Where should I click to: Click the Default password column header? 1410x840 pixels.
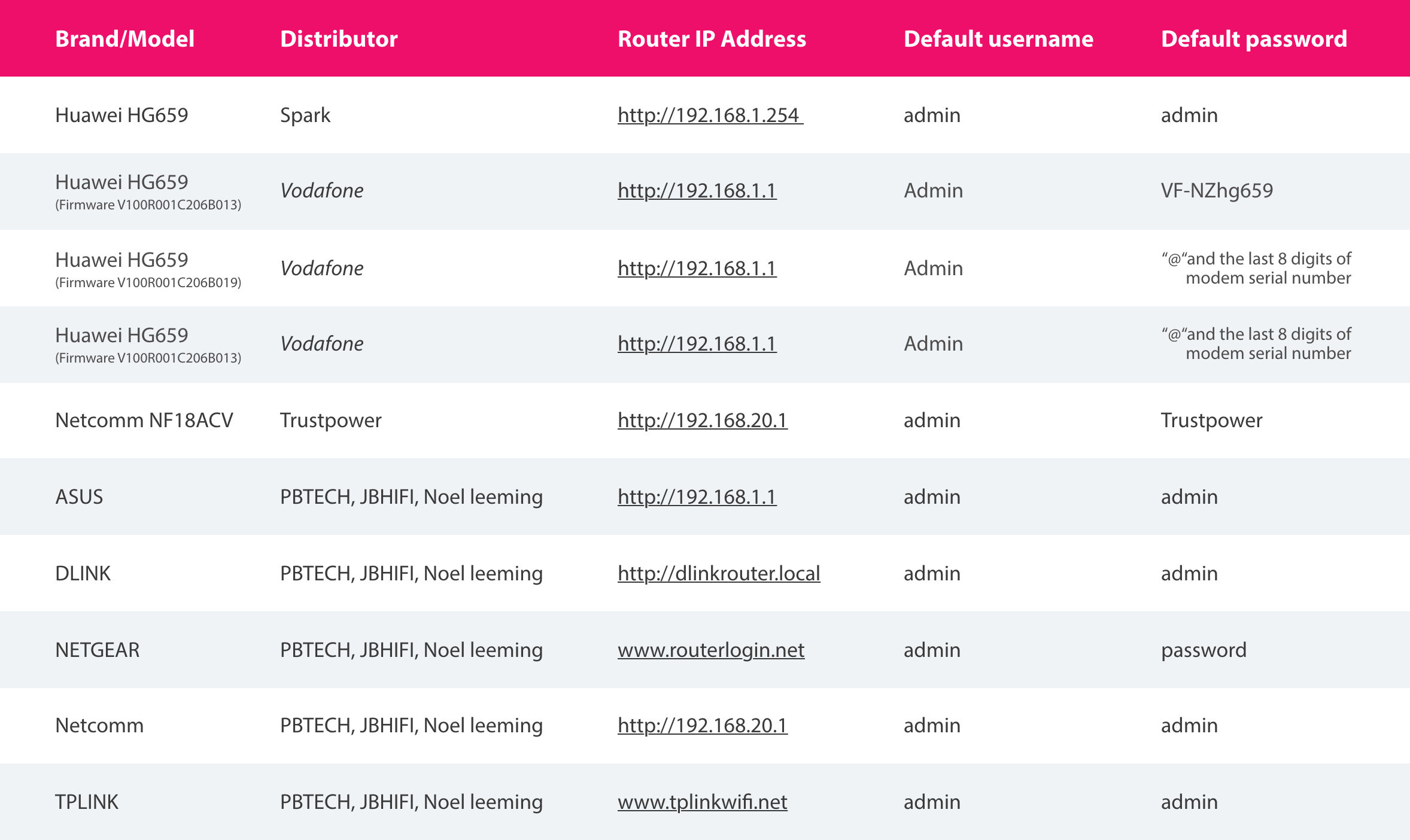click(1254, 39)
